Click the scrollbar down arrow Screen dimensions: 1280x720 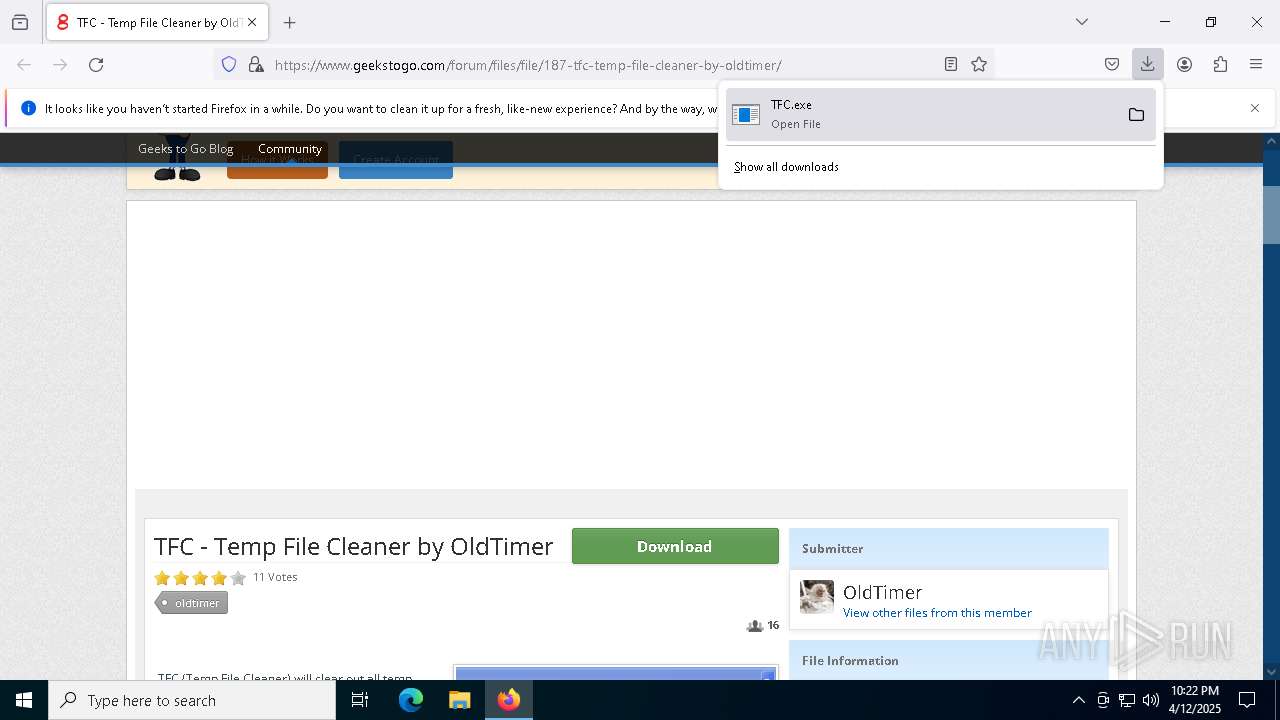1271,671
